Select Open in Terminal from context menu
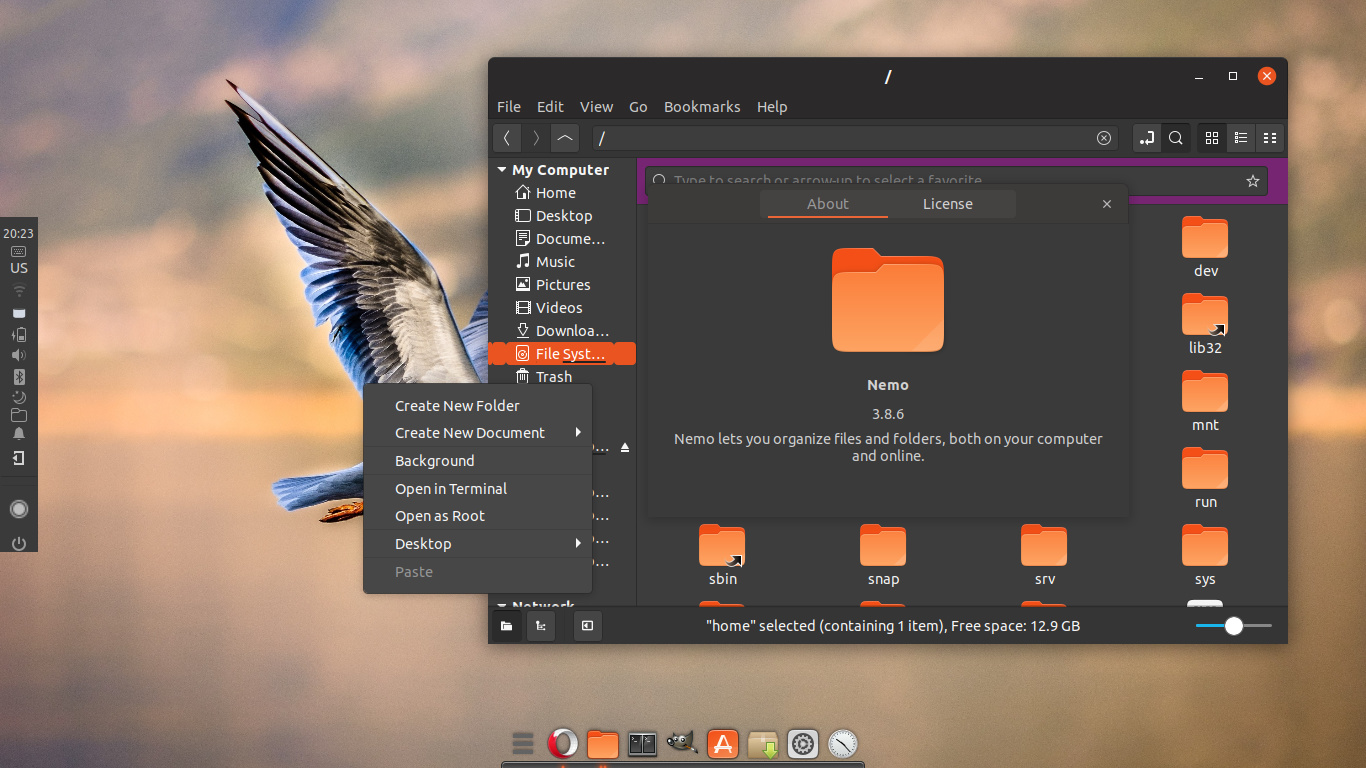Screen dimensions: 1366x768 point(451,489)
